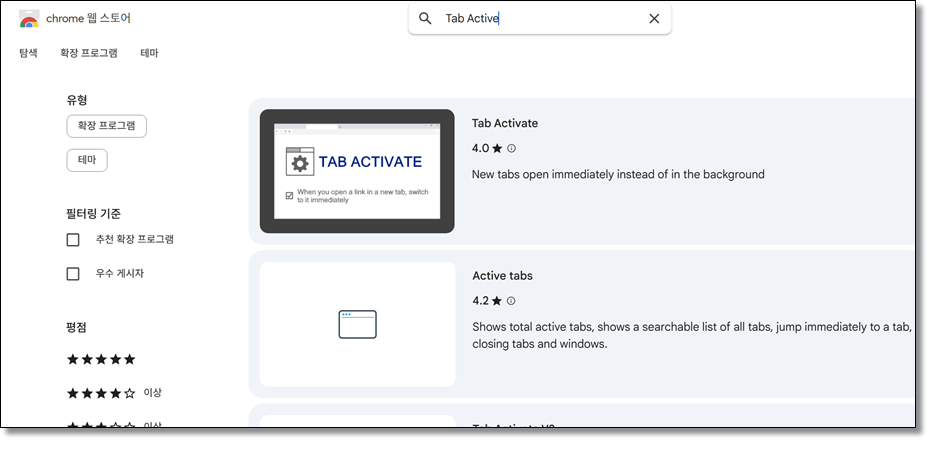
Task: Select the 테마 type filter chip
Action: coord(87,160)
